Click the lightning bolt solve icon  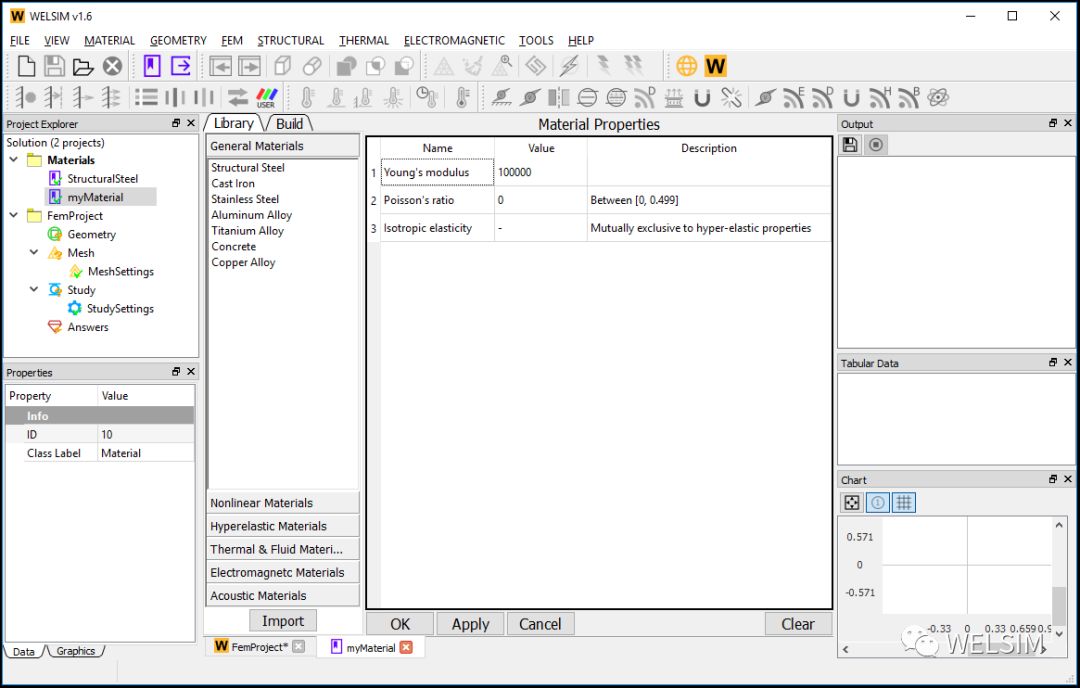569,66
